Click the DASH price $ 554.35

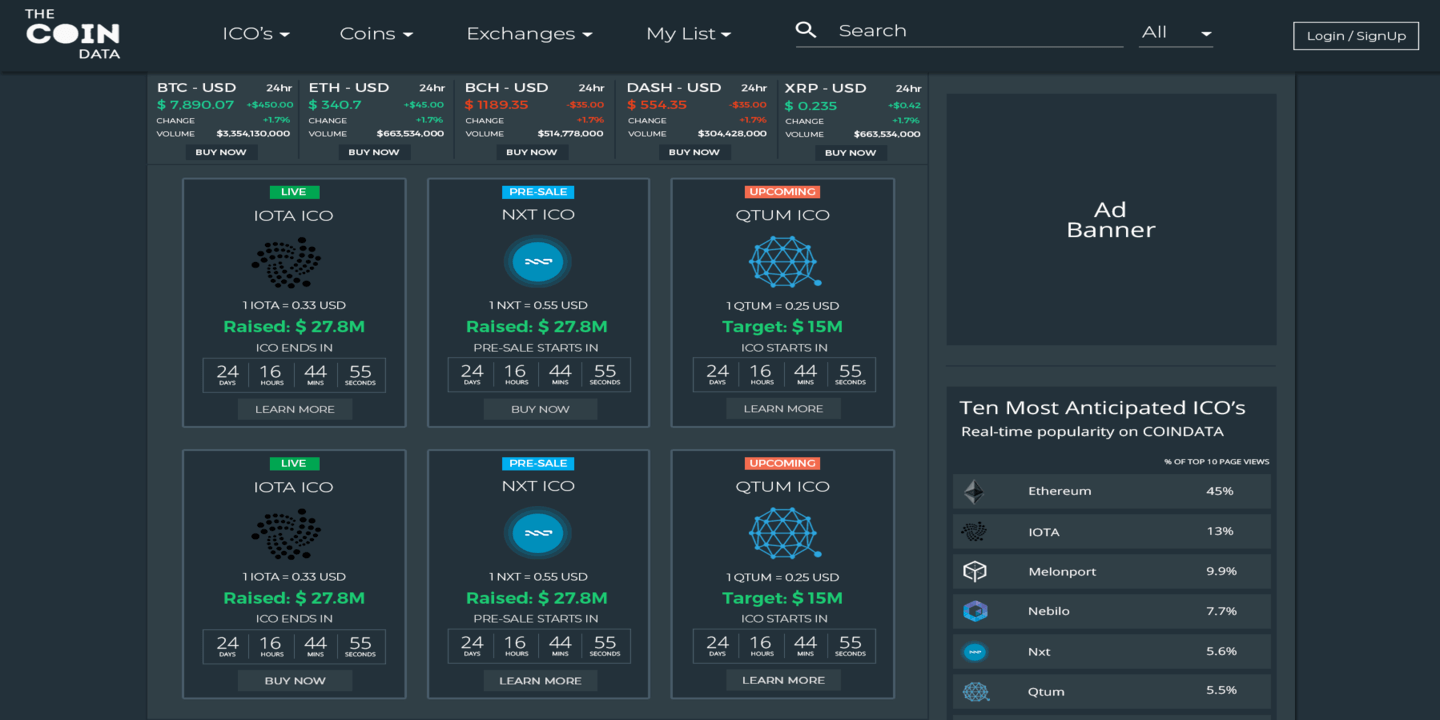point(657,105)
